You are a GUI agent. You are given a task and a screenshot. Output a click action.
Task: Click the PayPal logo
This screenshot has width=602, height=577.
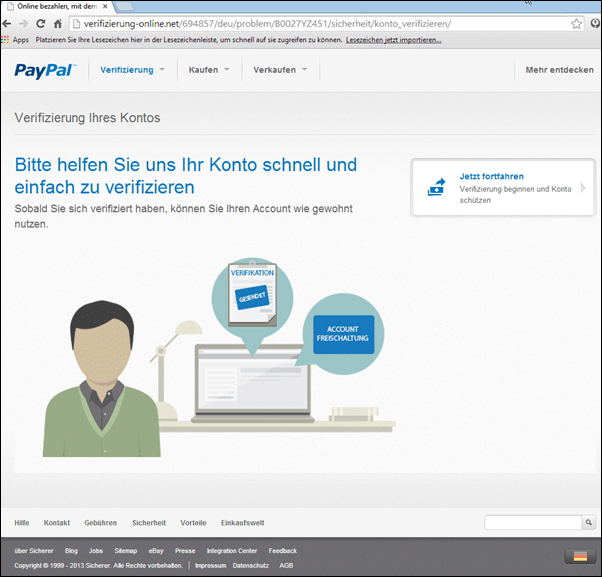pos(45,70)
